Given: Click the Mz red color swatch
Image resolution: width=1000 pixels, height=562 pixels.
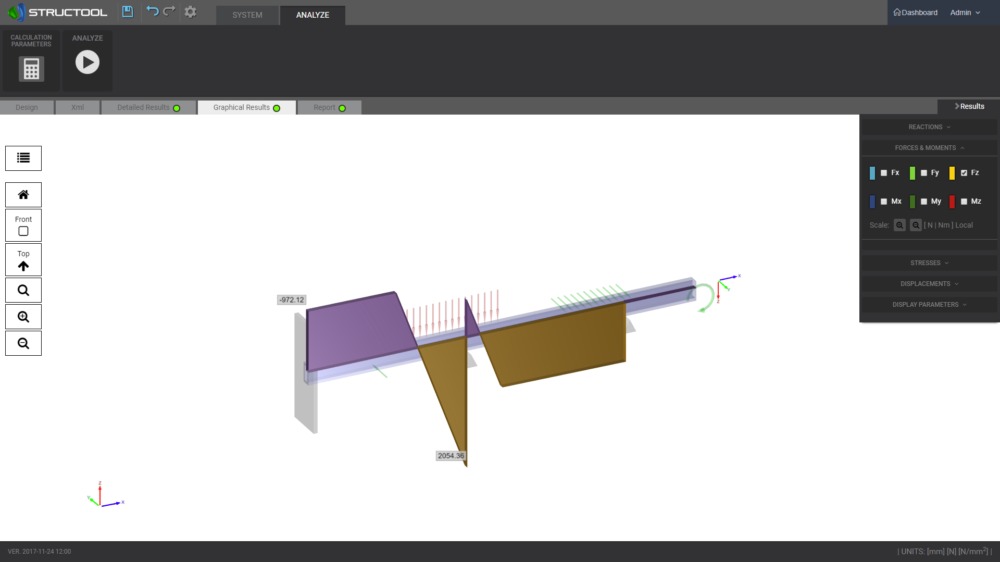Looking at the screenshot, I should tap(952, 202).
